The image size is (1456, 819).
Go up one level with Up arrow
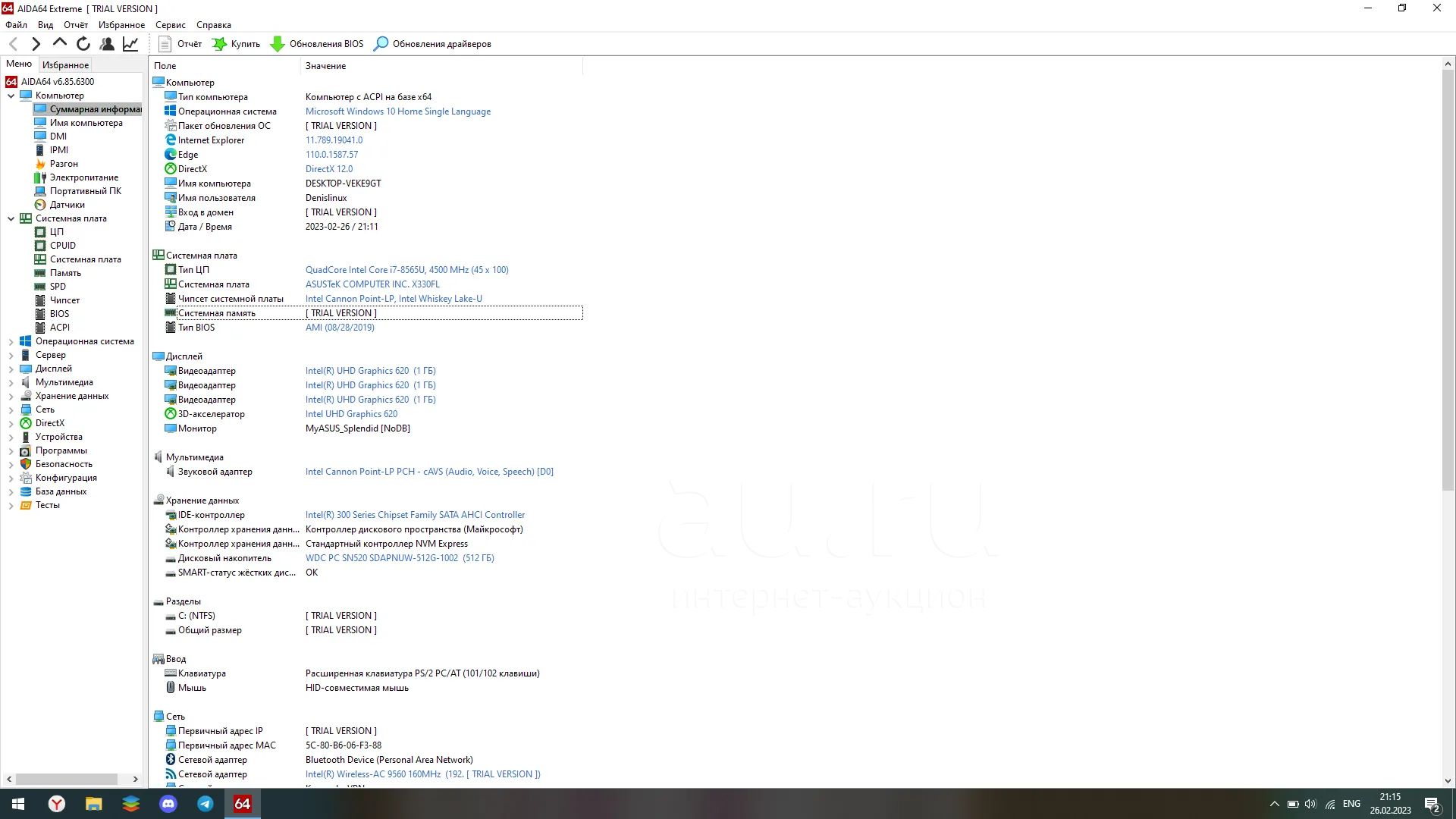[59, 43]
